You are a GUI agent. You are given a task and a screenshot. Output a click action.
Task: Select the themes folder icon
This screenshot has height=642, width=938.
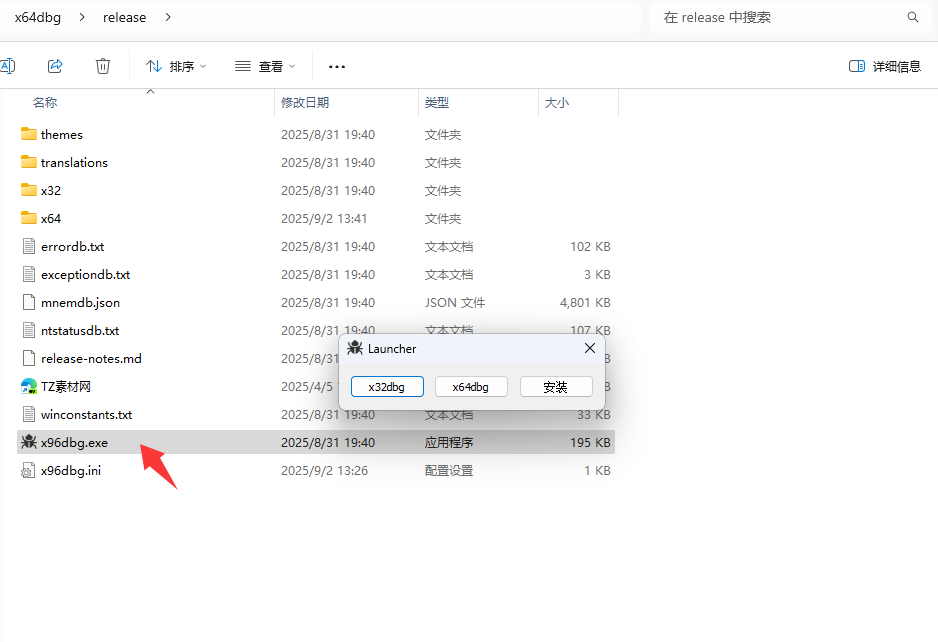[29, 134]
